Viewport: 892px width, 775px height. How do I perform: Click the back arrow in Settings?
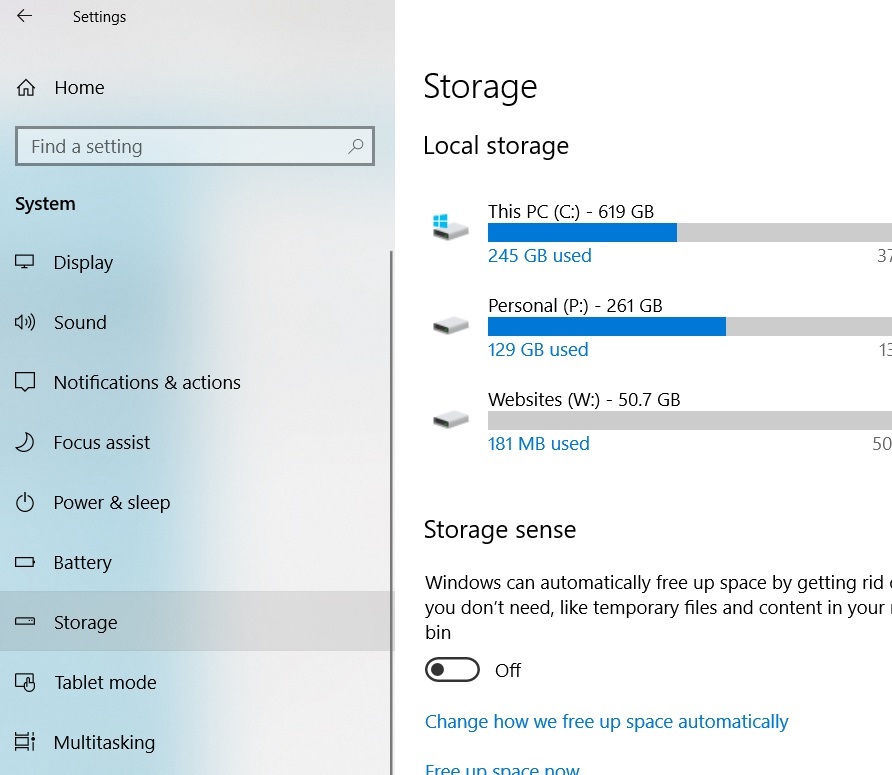[x=24, y=16]
